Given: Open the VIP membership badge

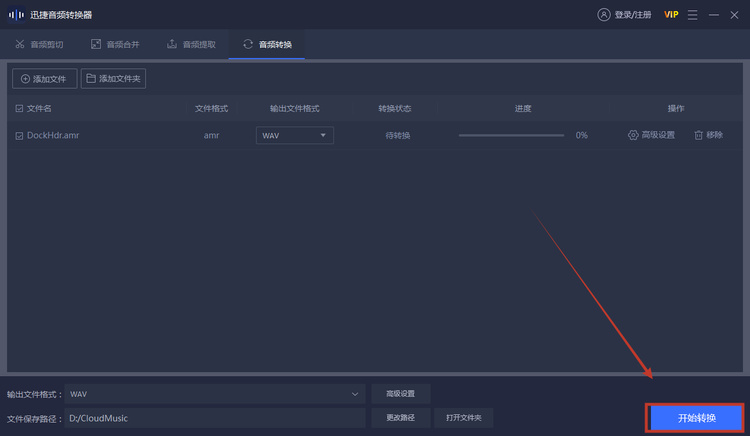Looking at the screenshot, I should (x=671, y=15).
